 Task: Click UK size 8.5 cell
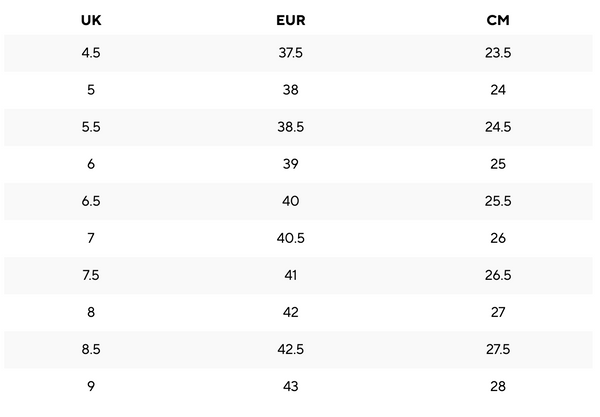coord(91,349)
